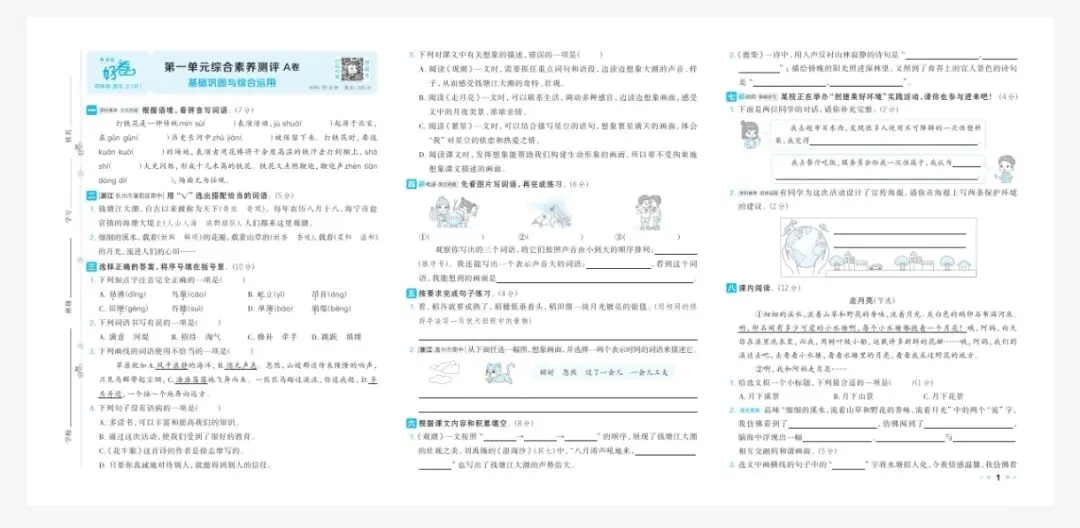Click the blue section badge 一 before 根据语境
Viewport: 1080px width, 528px height.
[90, 109]
